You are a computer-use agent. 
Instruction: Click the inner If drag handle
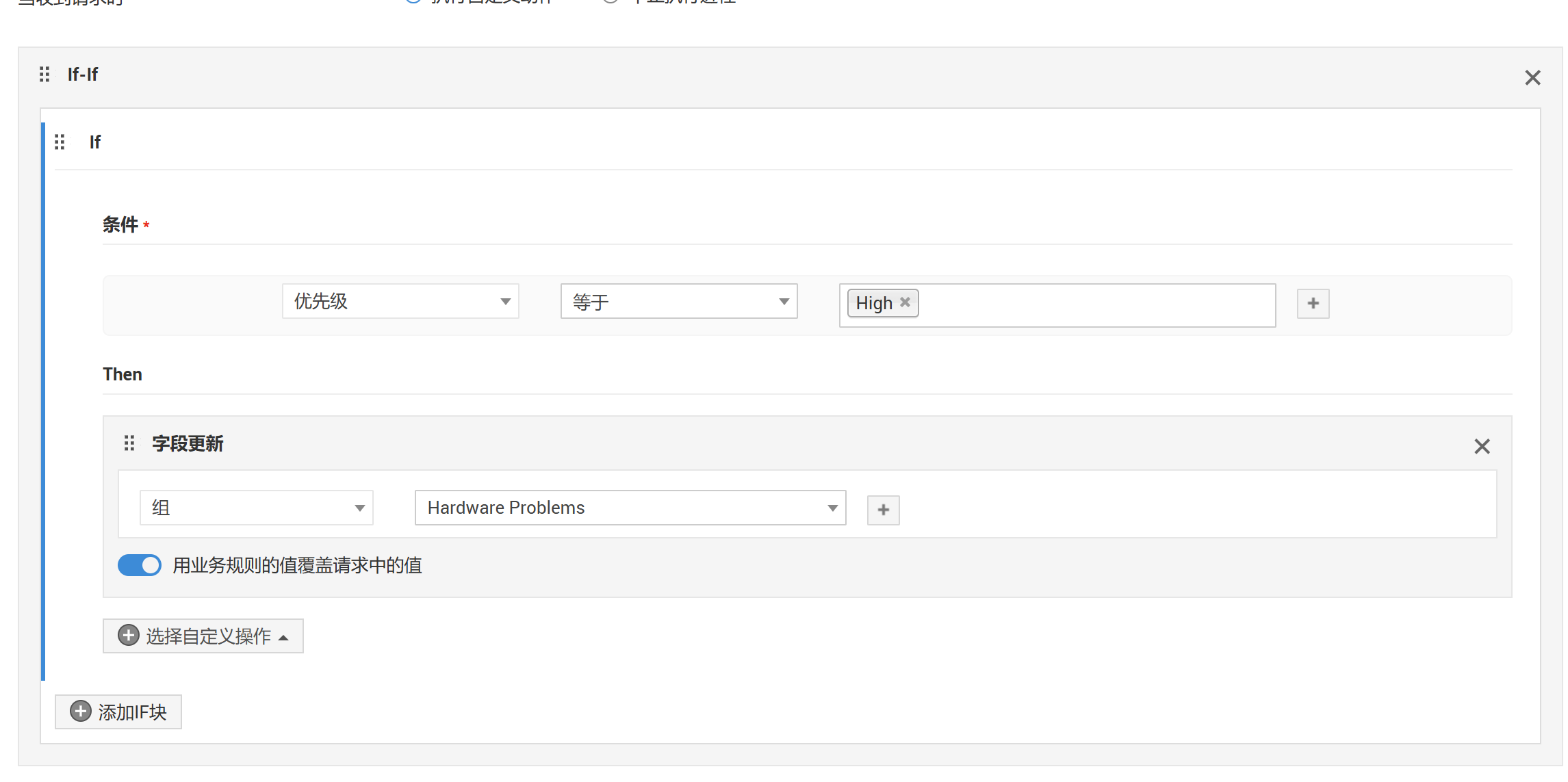pos(60,142)
